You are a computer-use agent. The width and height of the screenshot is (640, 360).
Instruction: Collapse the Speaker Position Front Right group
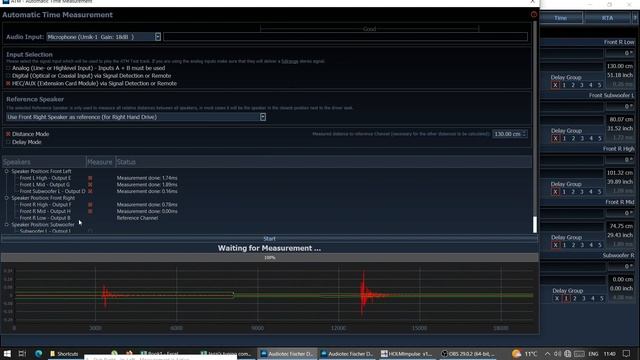pos(7,198)
